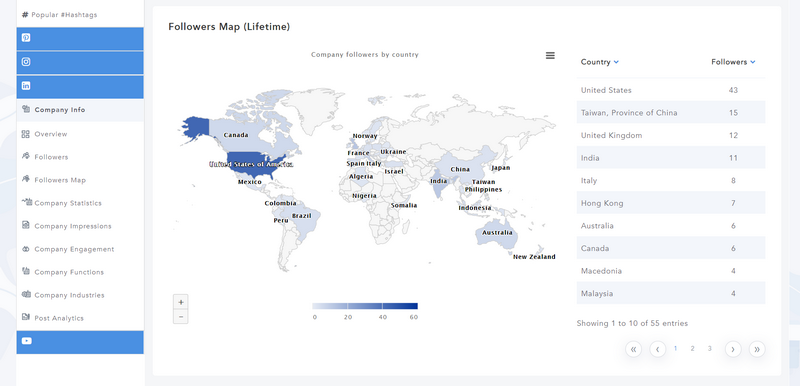Screen dimensions: 800x386
Task: Click the Company Engagement icon
Action: tap(26, 249)
